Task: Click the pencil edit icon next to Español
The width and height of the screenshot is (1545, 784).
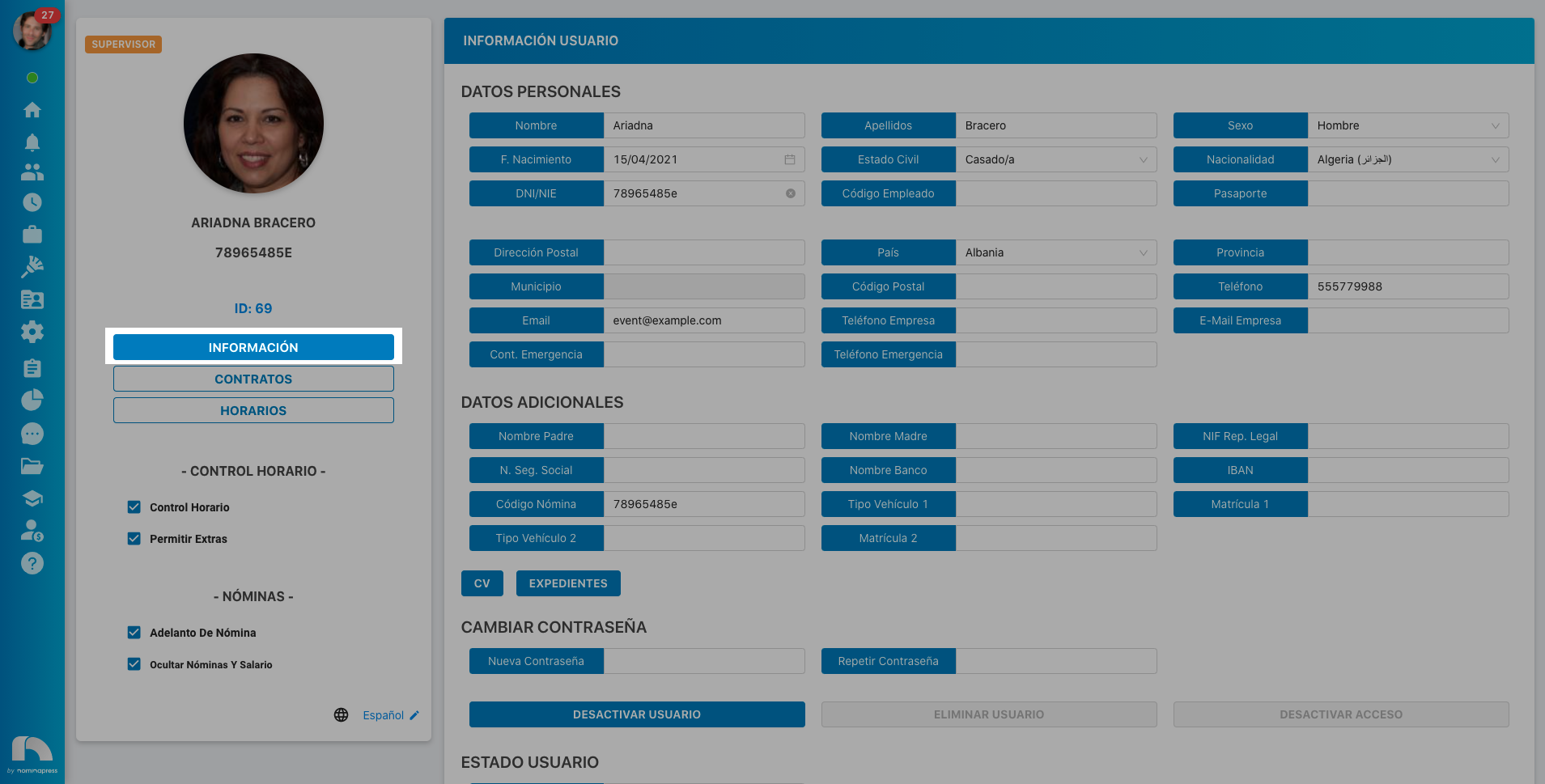Action: 414,715
